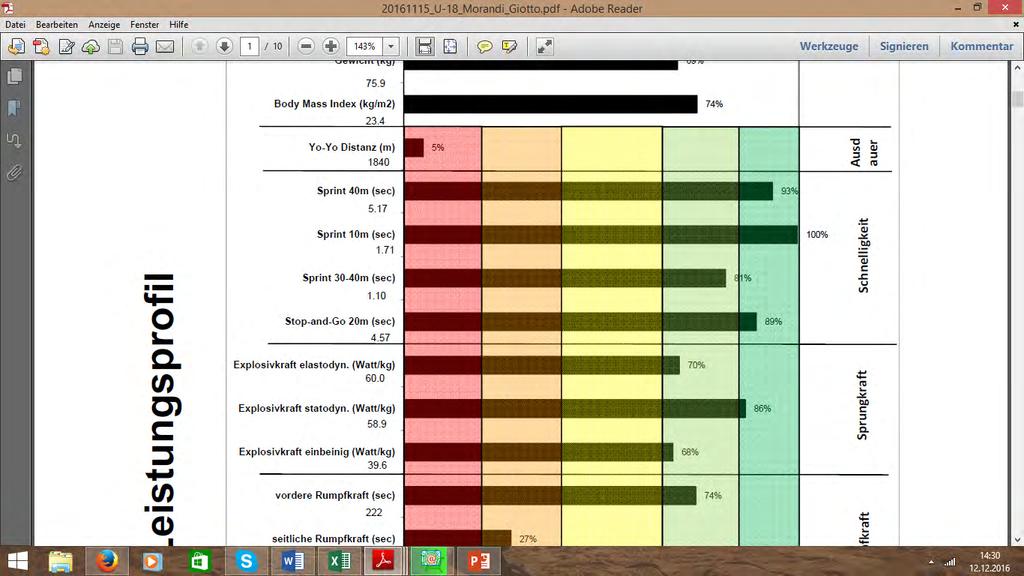
Task: Launch Firefox from the taskbar
Action: (107, 561)
